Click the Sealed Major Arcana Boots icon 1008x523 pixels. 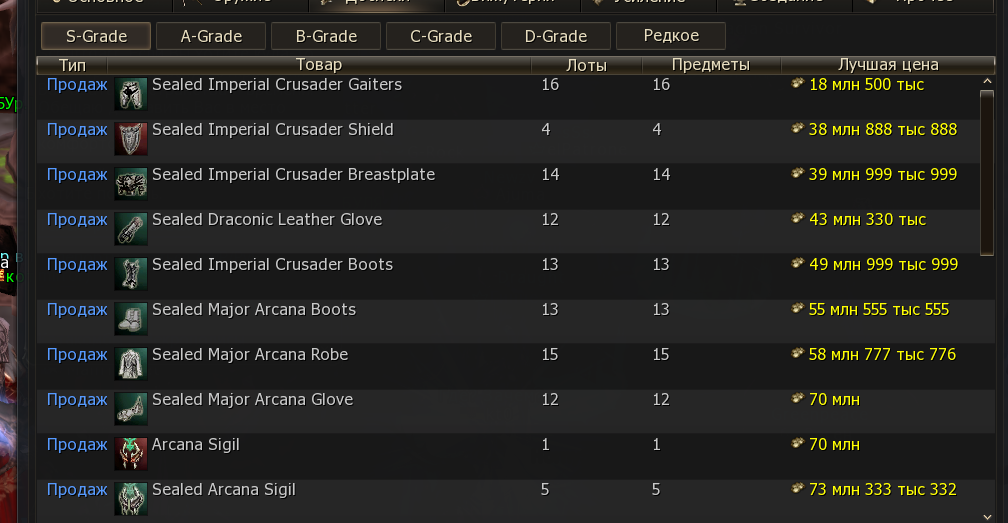click(x=131, y=318)
